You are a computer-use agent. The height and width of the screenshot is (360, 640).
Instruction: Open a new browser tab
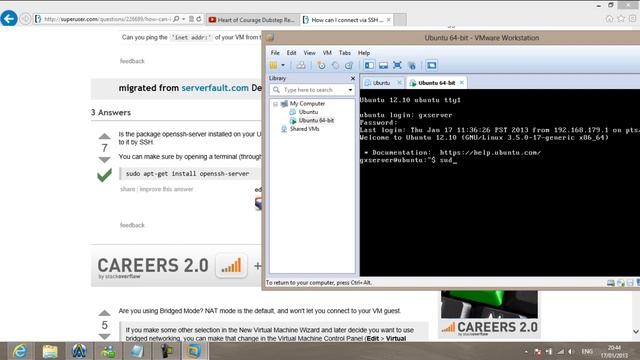pyautogui.click(x=400, y=20)
